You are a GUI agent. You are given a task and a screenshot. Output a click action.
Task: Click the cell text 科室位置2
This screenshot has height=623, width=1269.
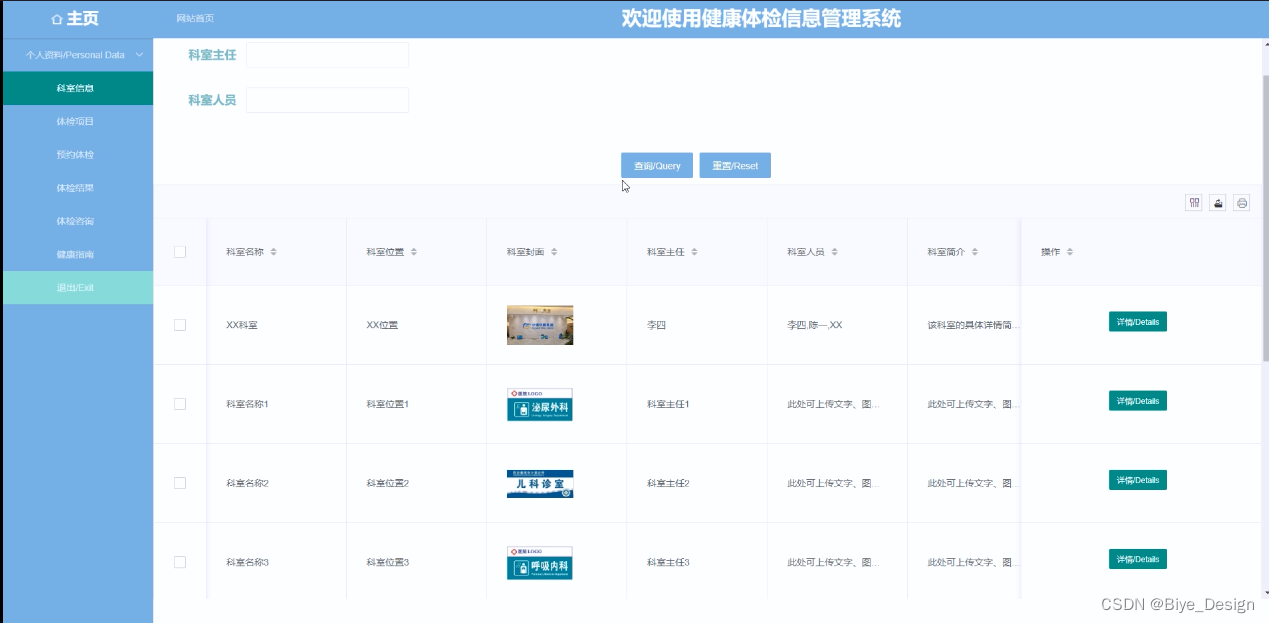point(388,483)
